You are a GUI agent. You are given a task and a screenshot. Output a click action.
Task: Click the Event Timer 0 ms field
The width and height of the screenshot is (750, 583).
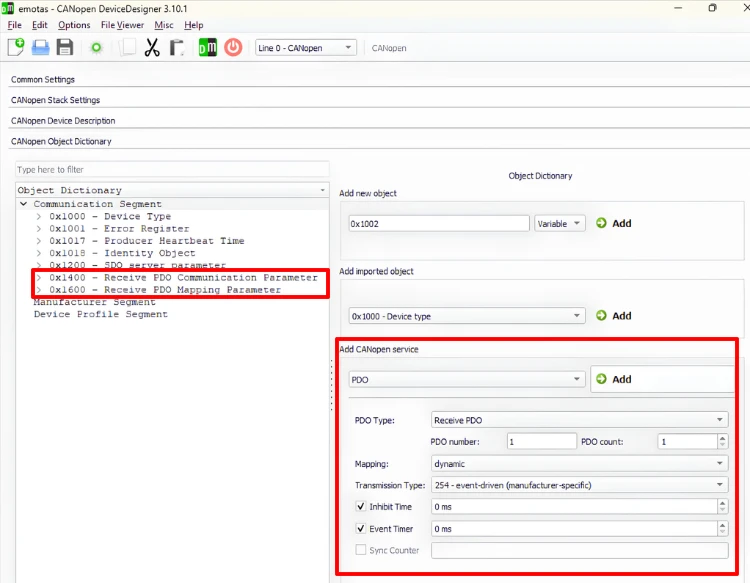[574, 528]
